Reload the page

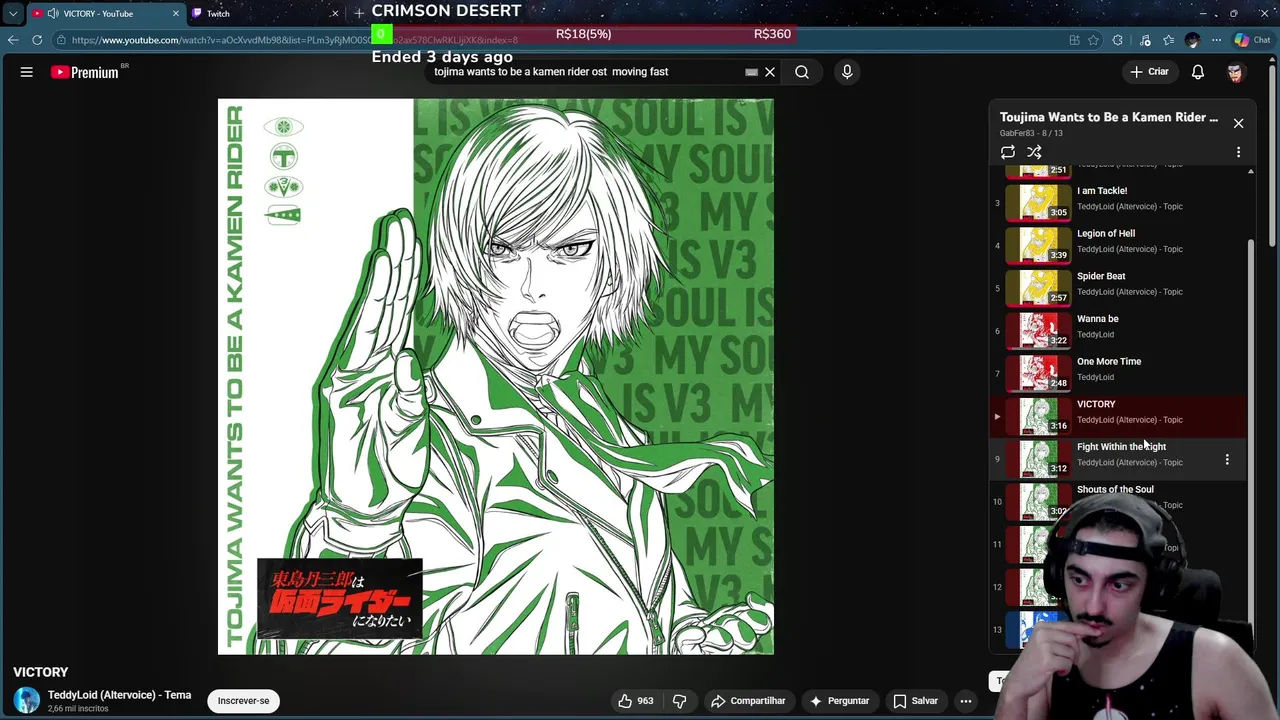(37, 40)
